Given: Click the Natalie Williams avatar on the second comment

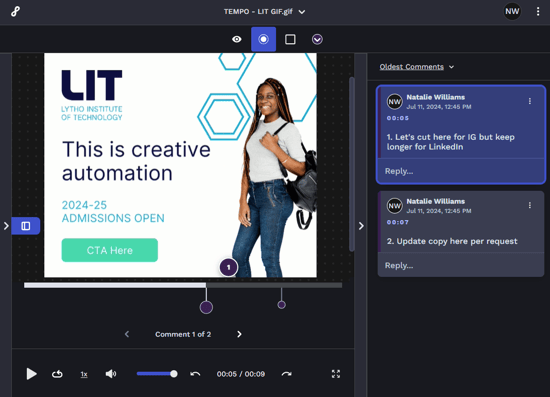Looking at the screenshot, I should click(395, 206).
